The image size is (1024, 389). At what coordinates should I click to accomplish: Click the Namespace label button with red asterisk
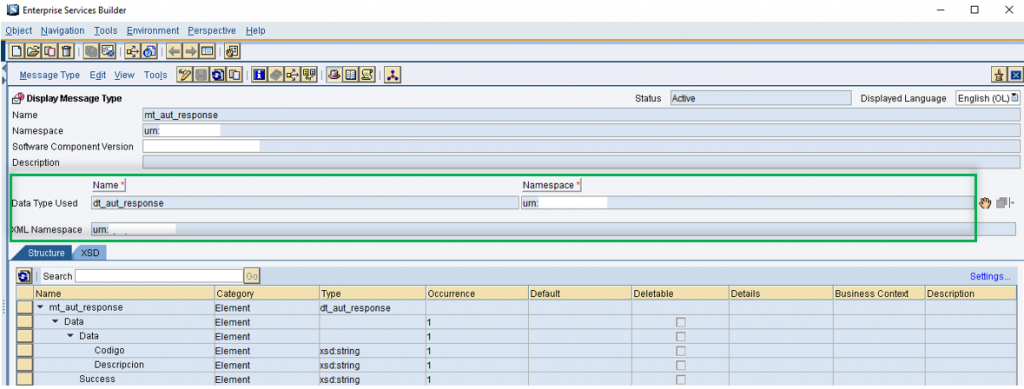(552, 186)
